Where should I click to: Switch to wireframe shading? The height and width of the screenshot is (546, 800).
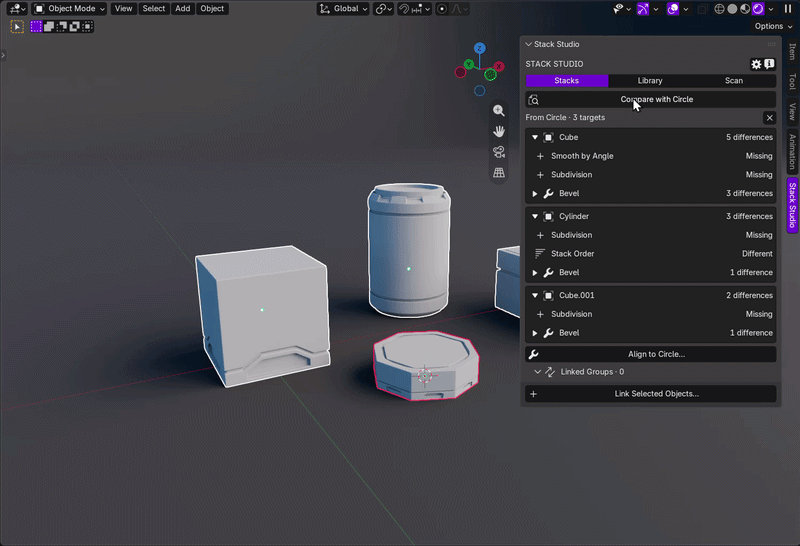point(719,9)
